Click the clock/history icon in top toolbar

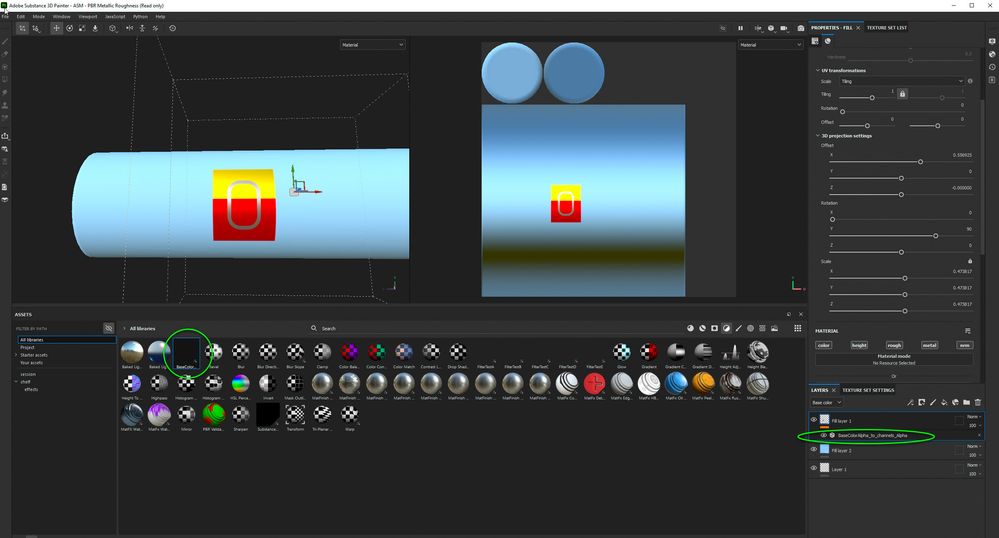pos(172,28)
